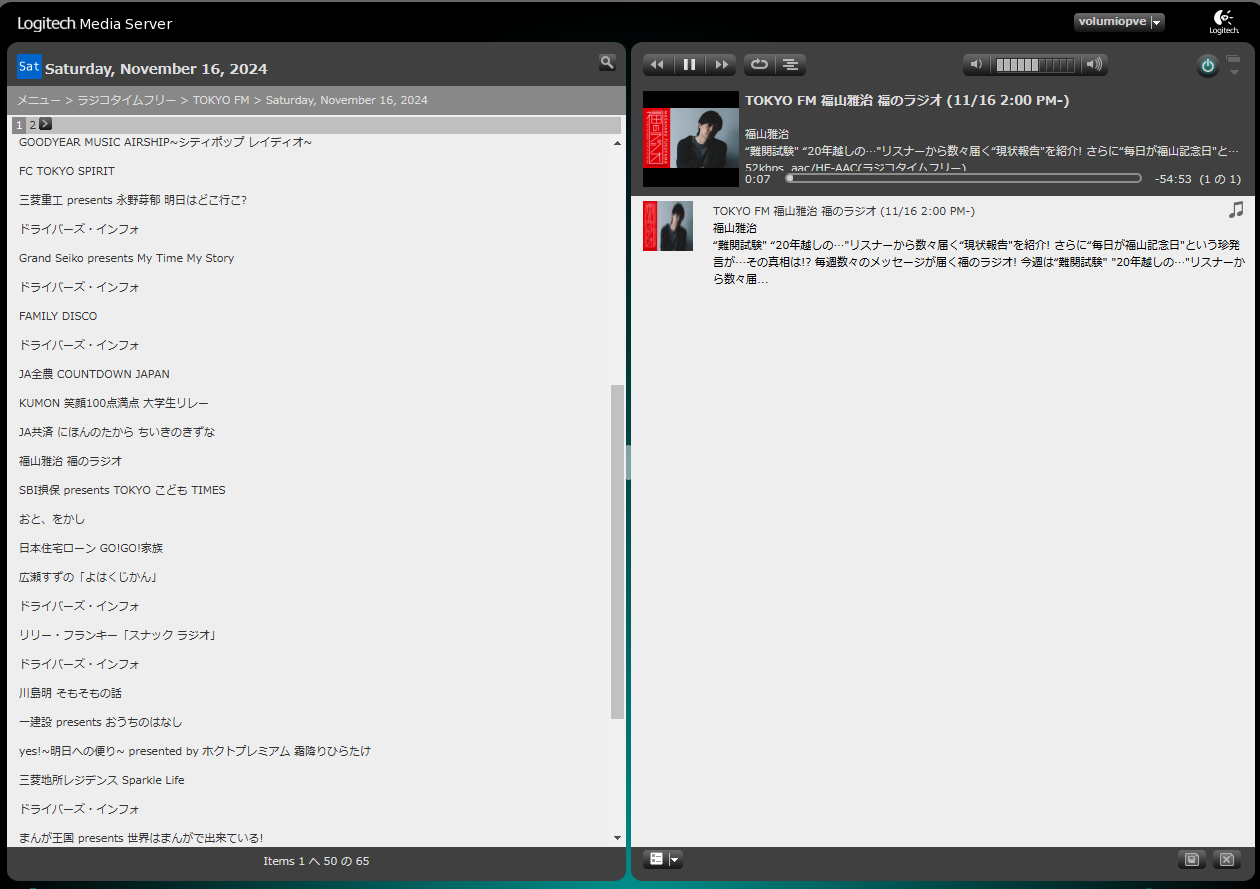Open 一建設 presents おうちのはなし

[x=101, y=722]
